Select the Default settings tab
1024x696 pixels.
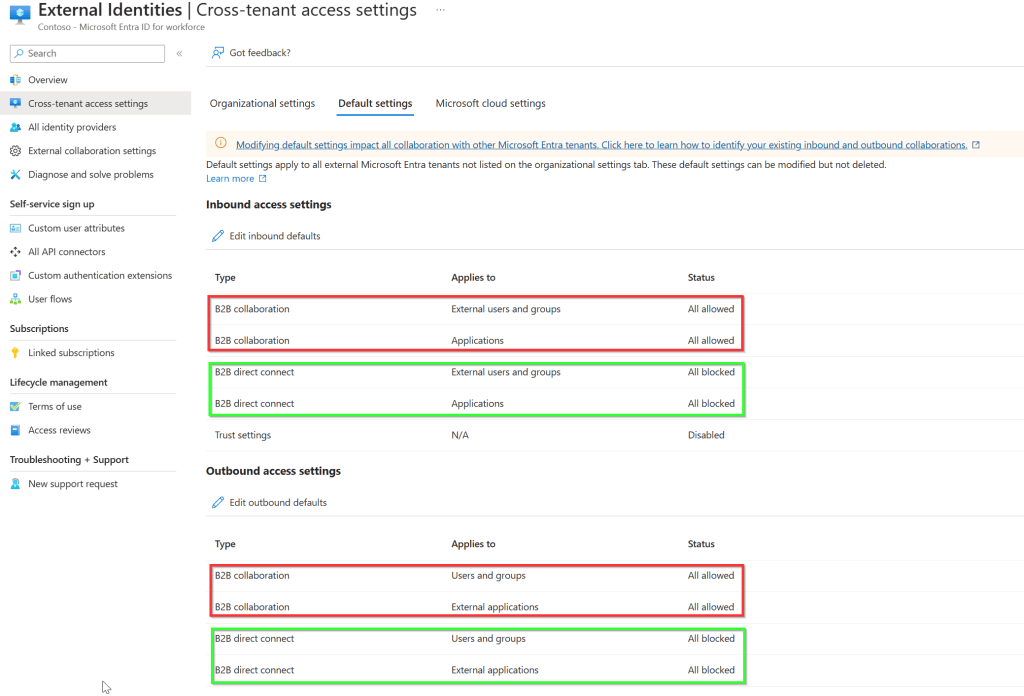pos(375,103)
